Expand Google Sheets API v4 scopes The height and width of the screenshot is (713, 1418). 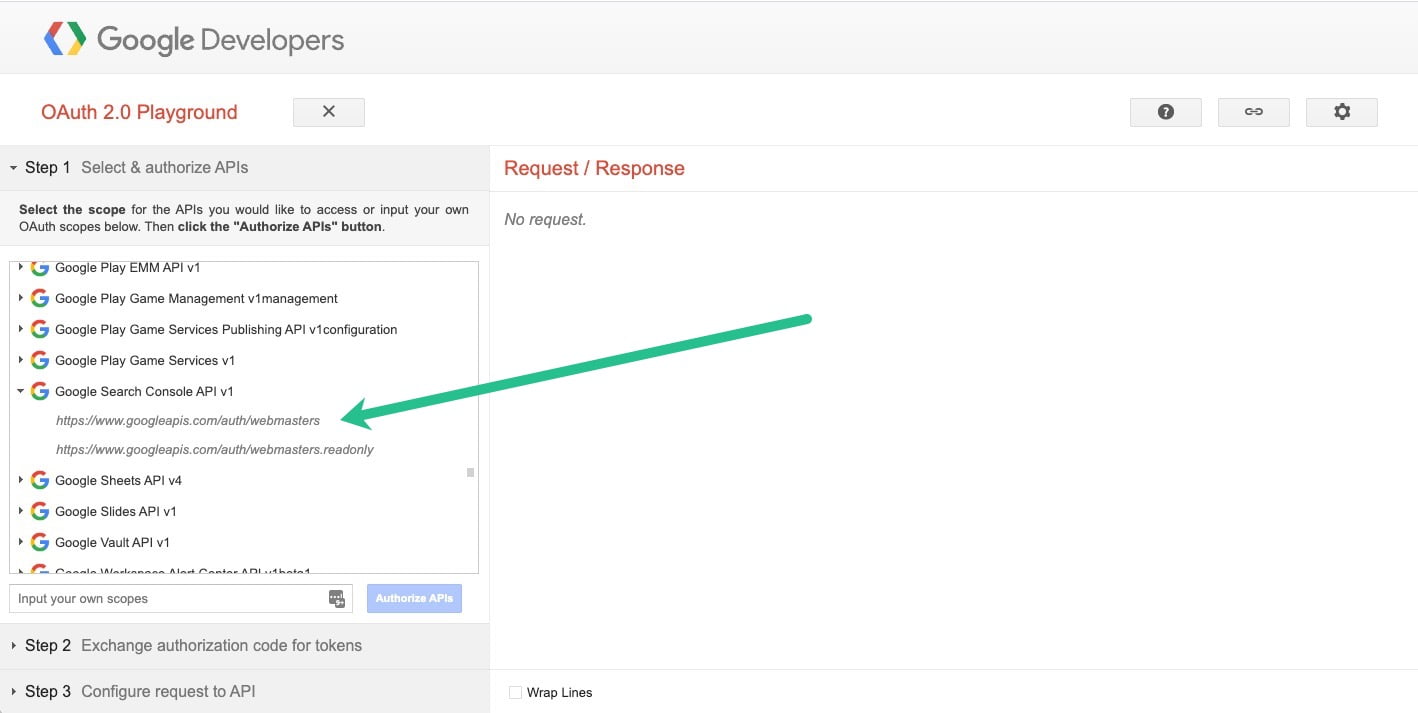[21, 479]
